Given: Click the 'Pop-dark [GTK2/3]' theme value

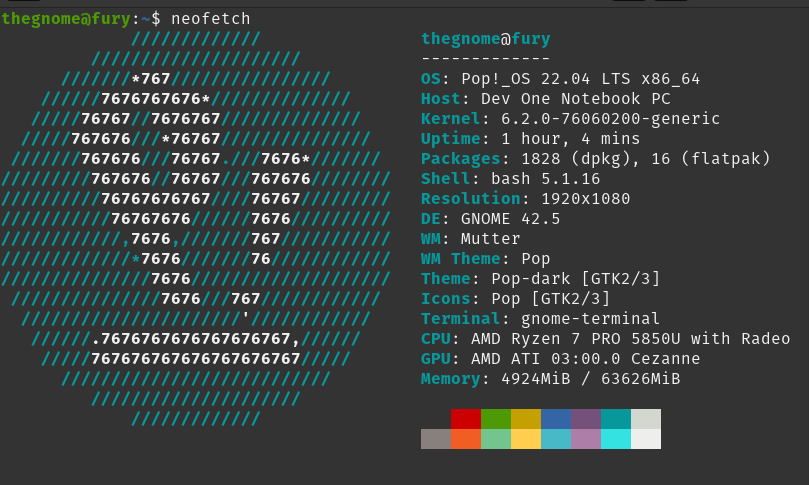Looking at the screenshot, I should 575,279.
